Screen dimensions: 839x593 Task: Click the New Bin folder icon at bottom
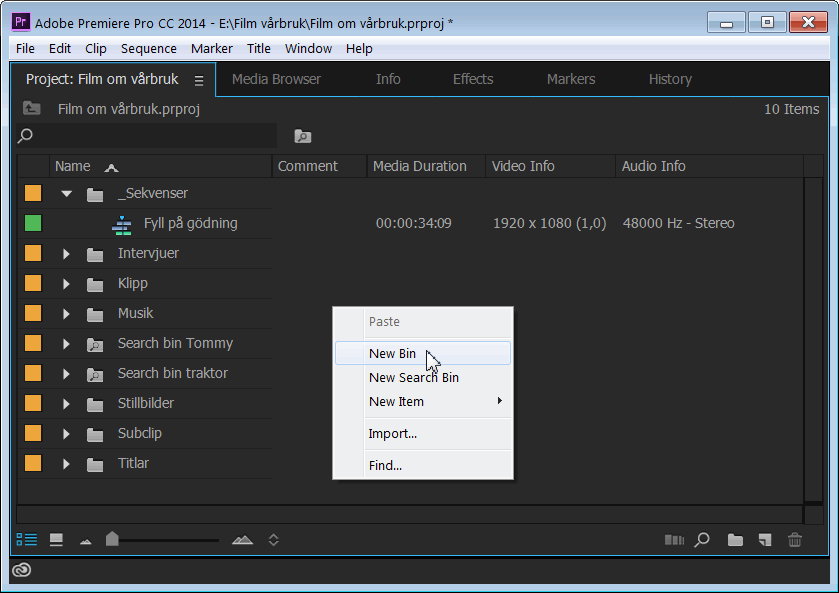point(735,540)
